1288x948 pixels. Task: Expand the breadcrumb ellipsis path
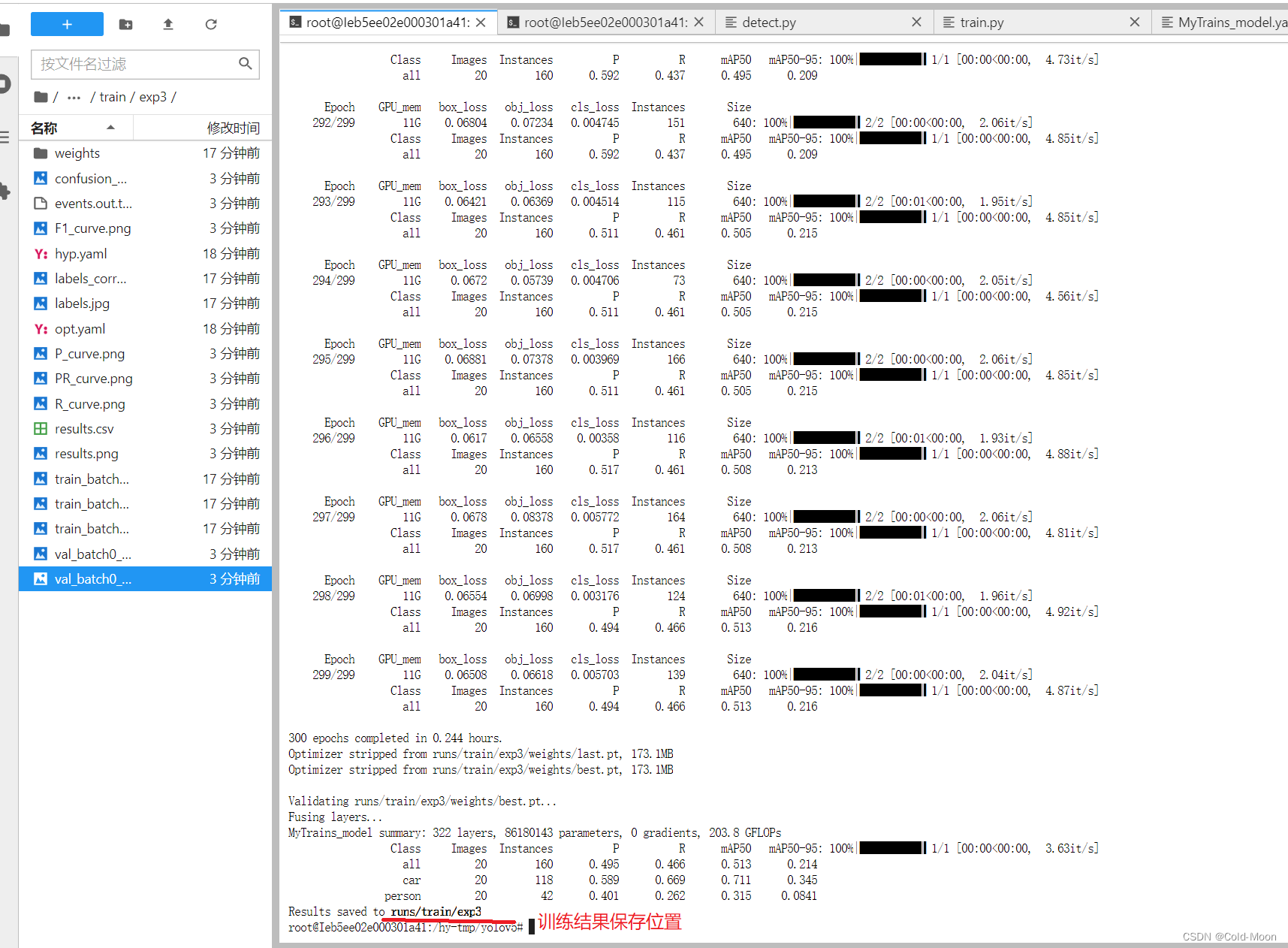point(74,97)
